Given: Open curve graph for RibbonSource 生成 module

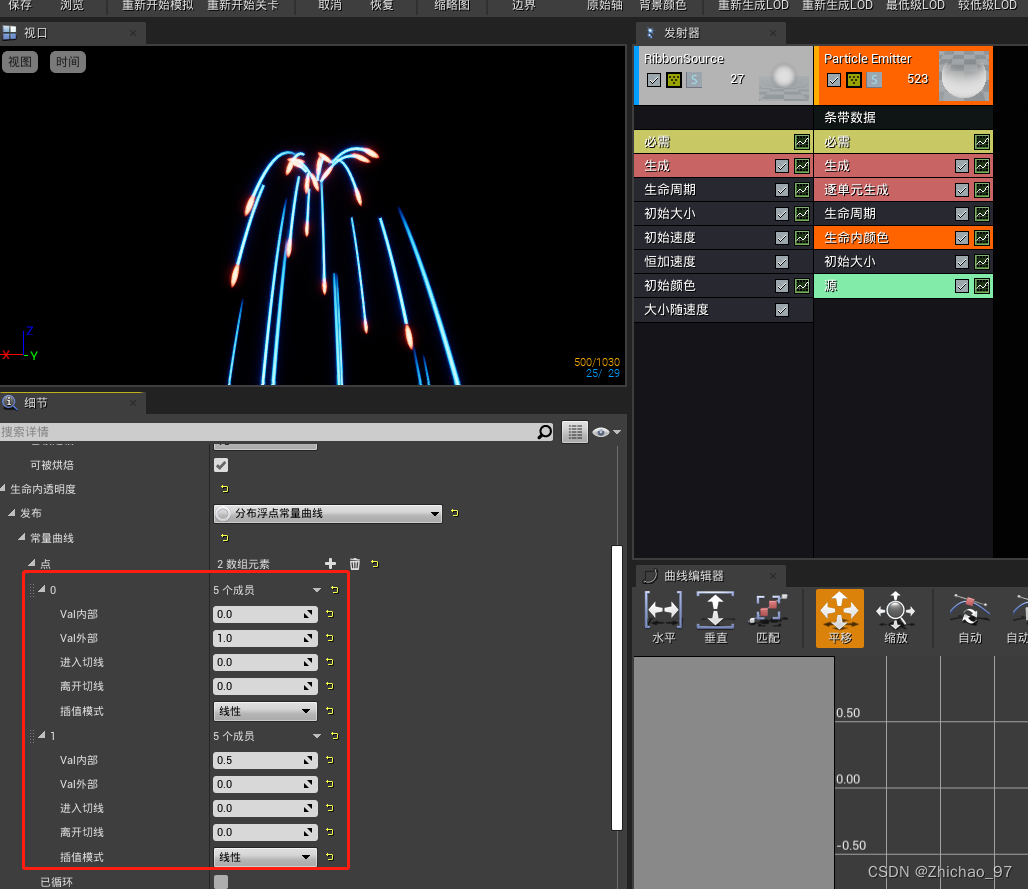Looking at the screenshot, I should click(x=802, y=166).
